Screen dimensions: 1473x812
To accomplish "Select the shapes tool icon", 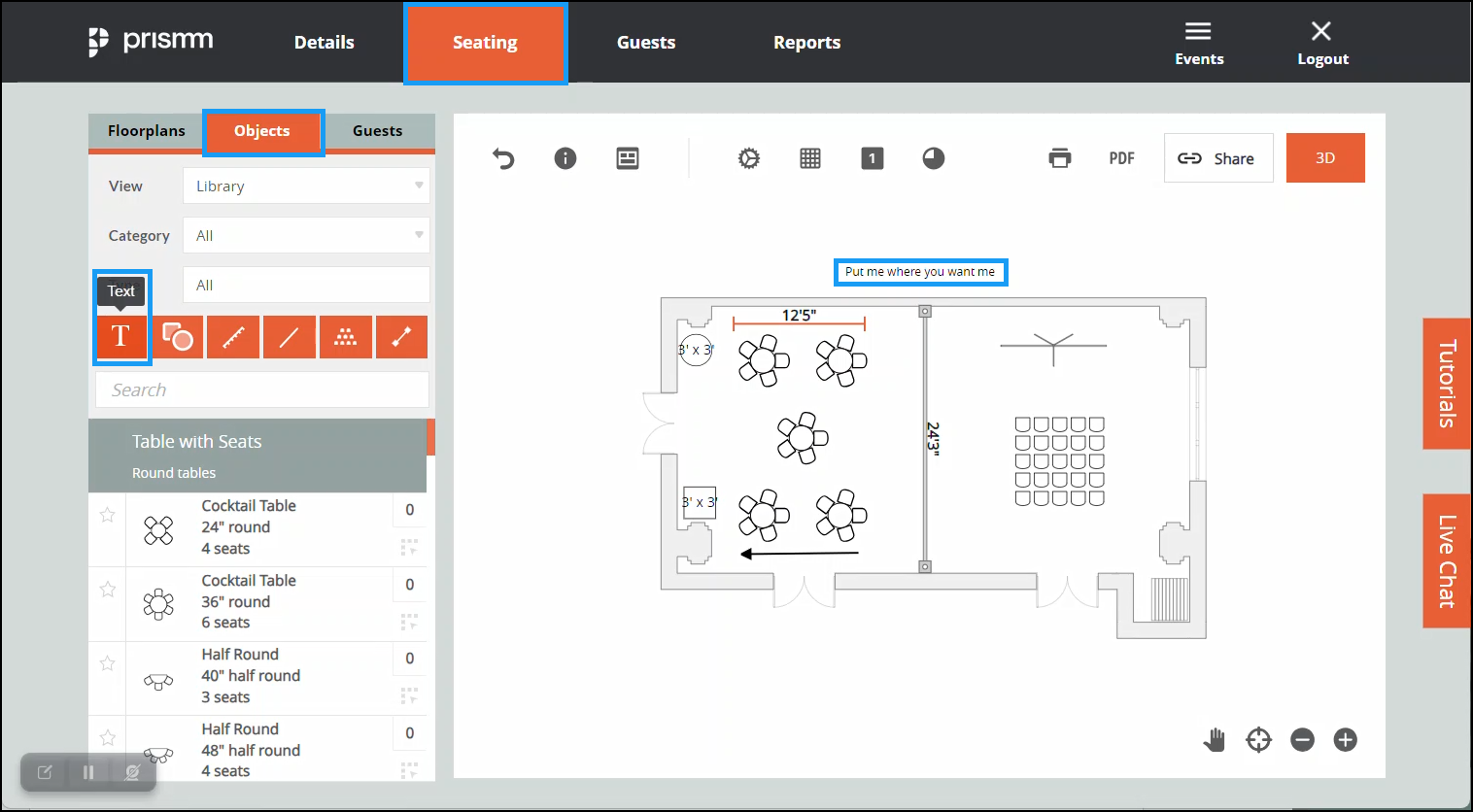I will click(x=177, y=337).
